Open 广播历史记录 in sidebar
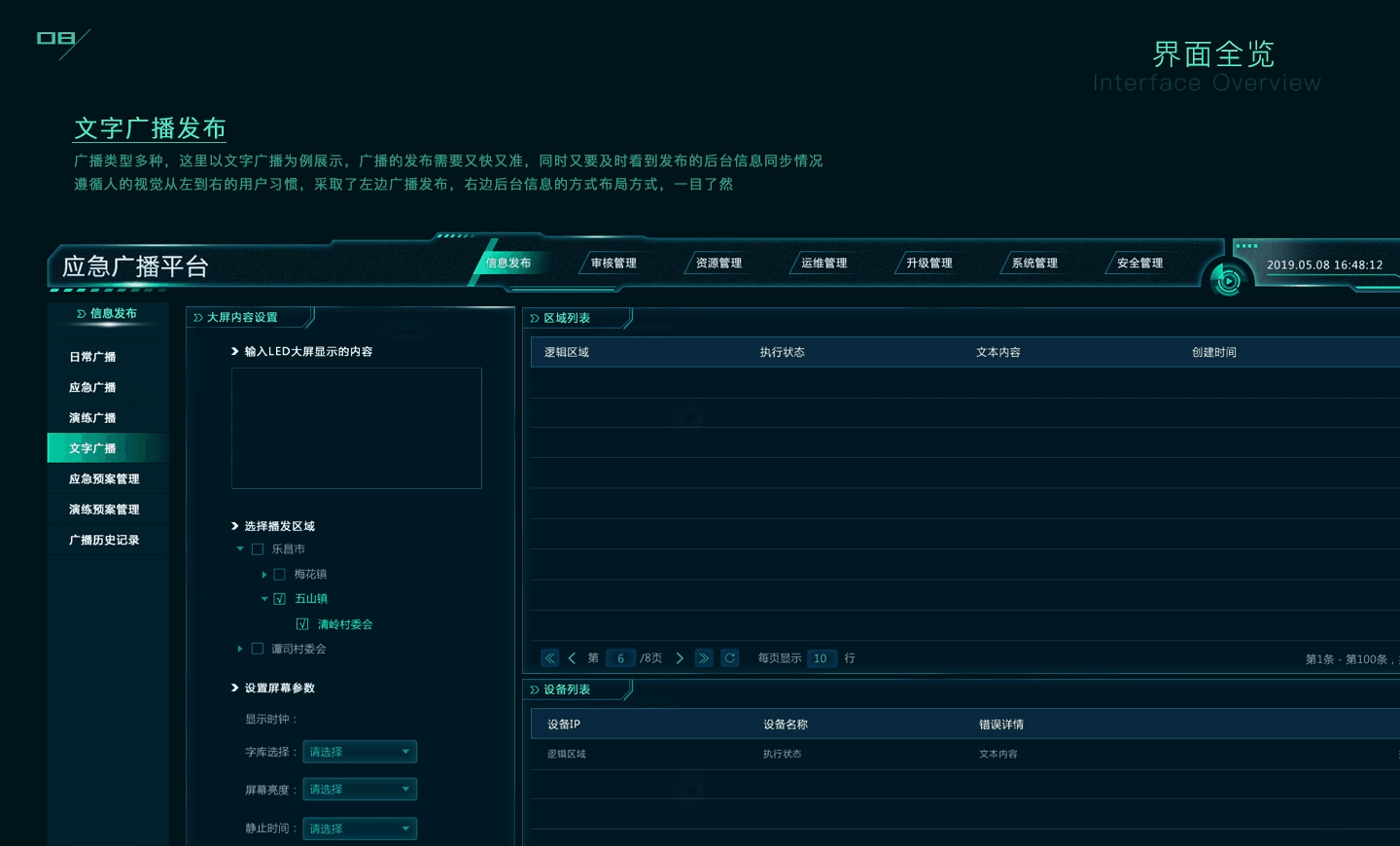This screenshot has height=846, width=1400. coord(108,540)
